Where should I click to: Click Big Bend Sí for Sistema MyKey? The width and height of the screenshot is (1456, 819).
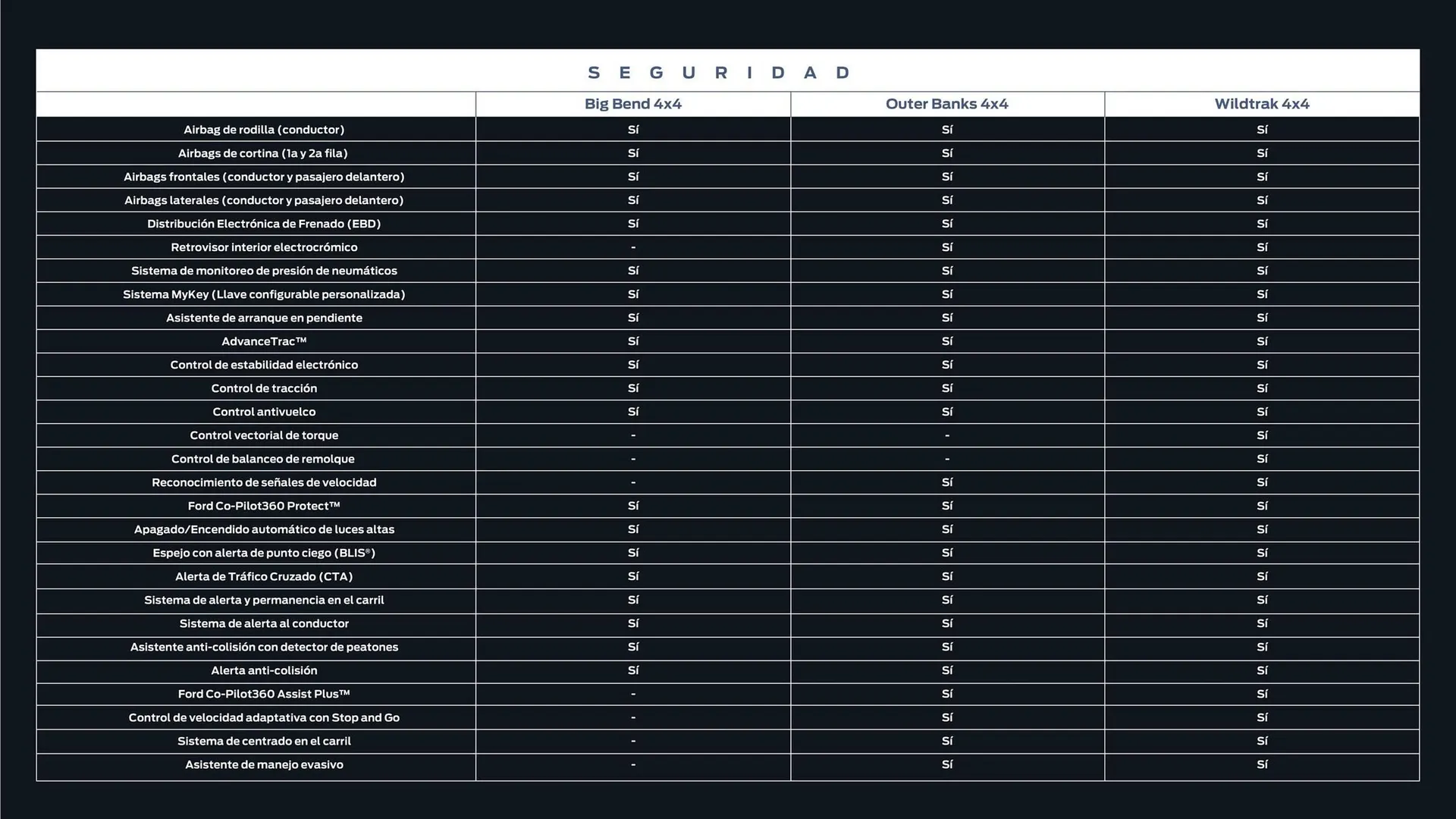click(633, 294)
